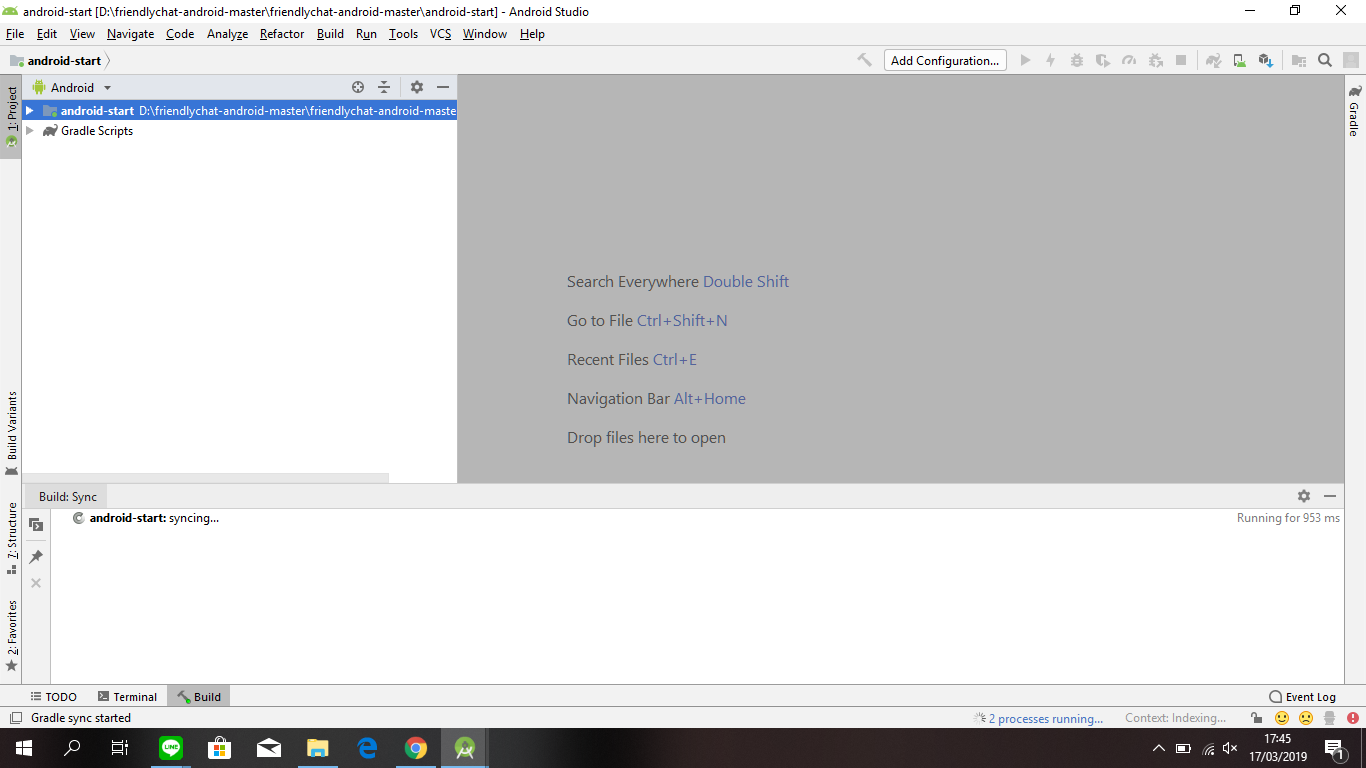Viewport: 1366px width, 768px height.
Task: Open Build panel settings gear
Action: pyautogui.click(x=1304, y=496)
